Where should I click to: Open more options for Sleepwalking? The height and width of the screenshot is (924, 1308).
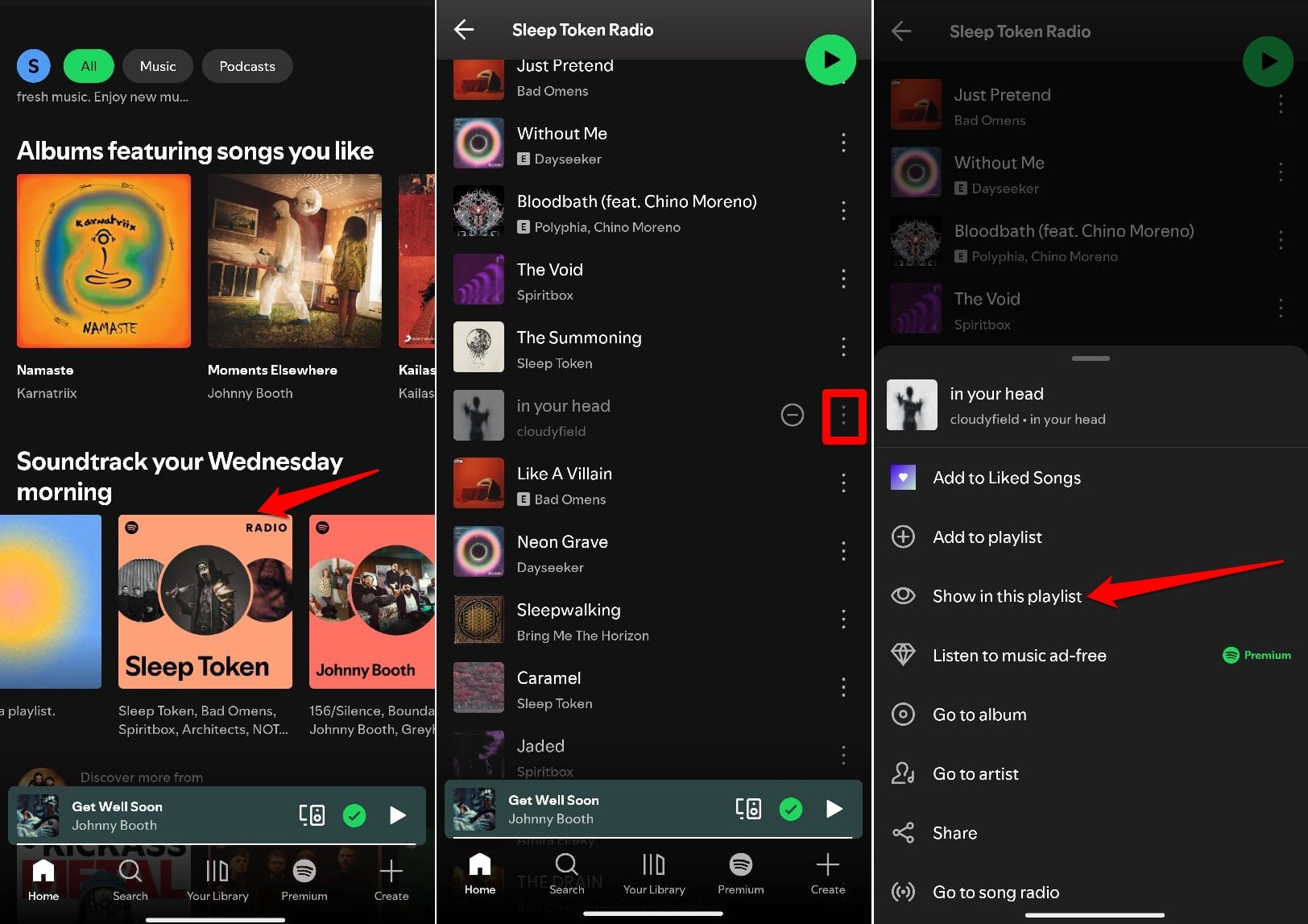click(x=843, y=619)
